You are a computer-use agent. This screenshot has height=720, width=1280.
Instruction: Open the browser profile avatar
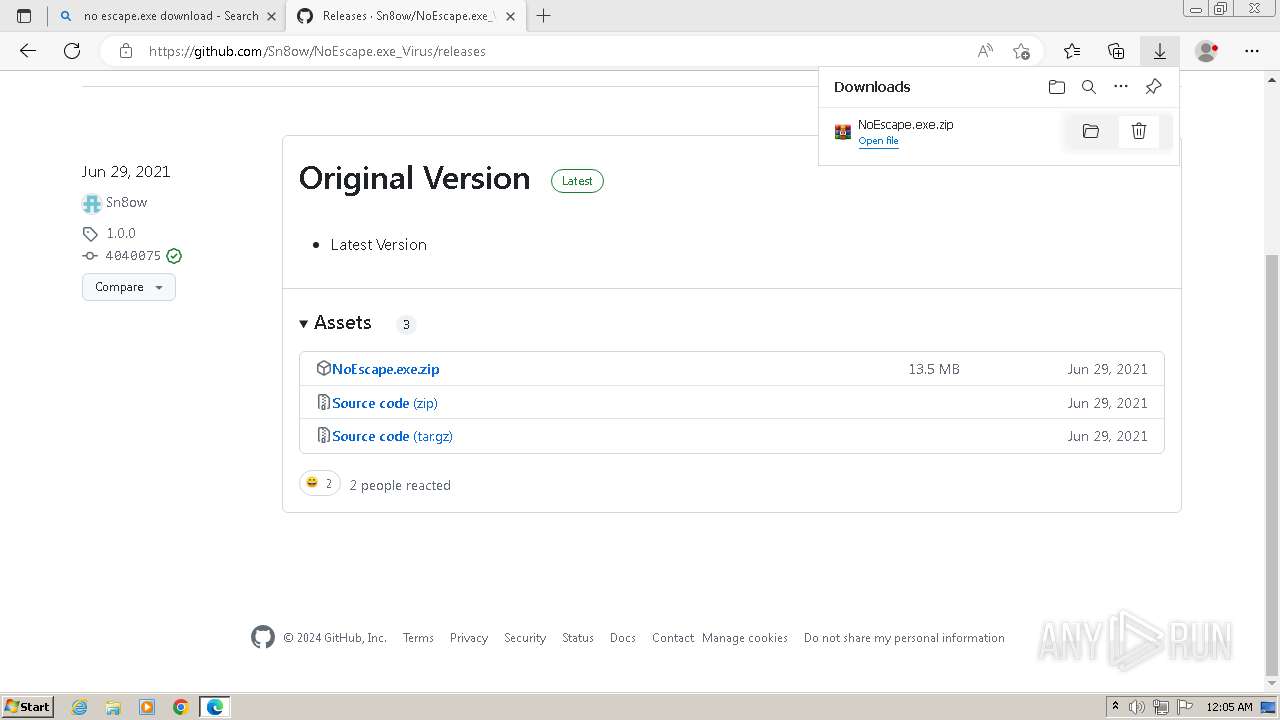click(x=1207, y=51)
